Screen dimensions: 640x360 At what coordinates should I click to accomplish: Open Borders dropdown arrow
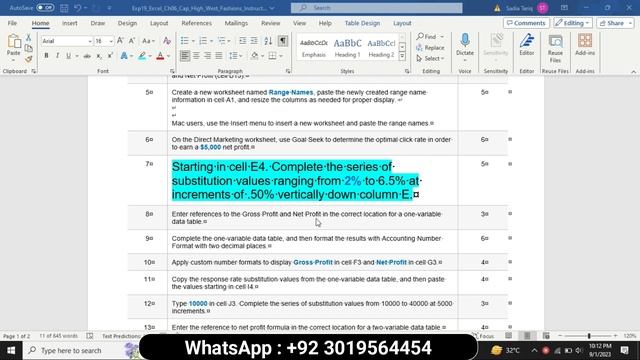point(281,56)
